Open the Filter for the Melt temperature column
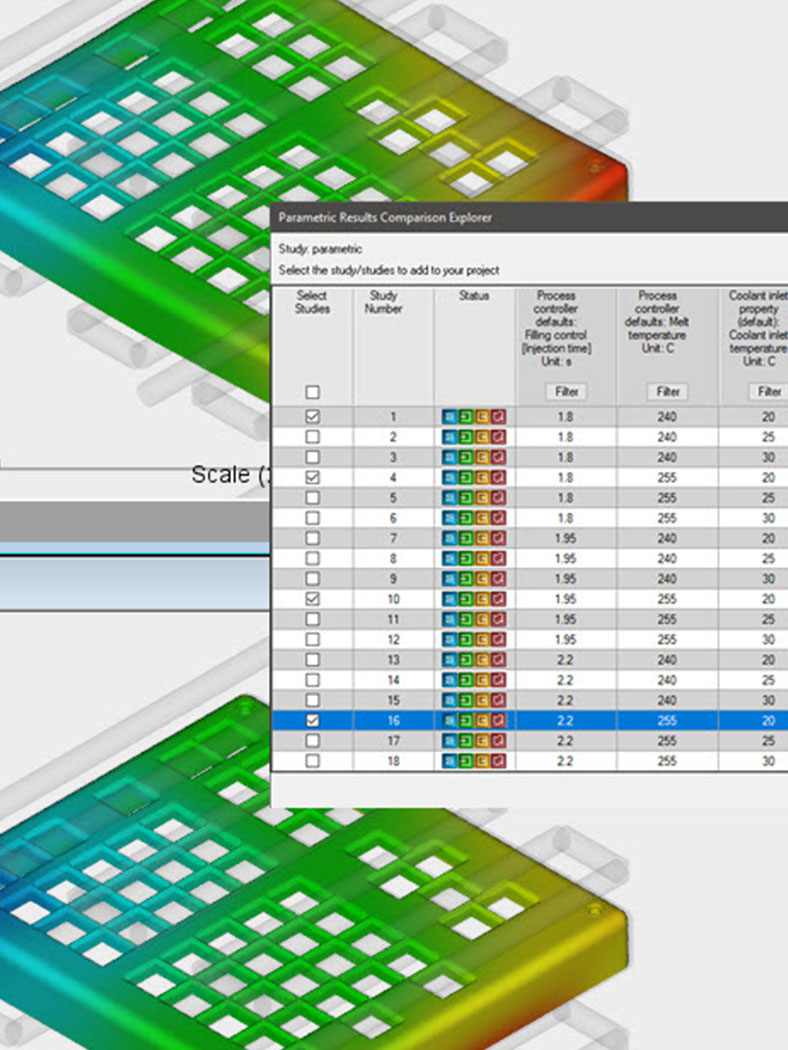The height and width of the screenshot is (1050, 788). pos(668,392)
